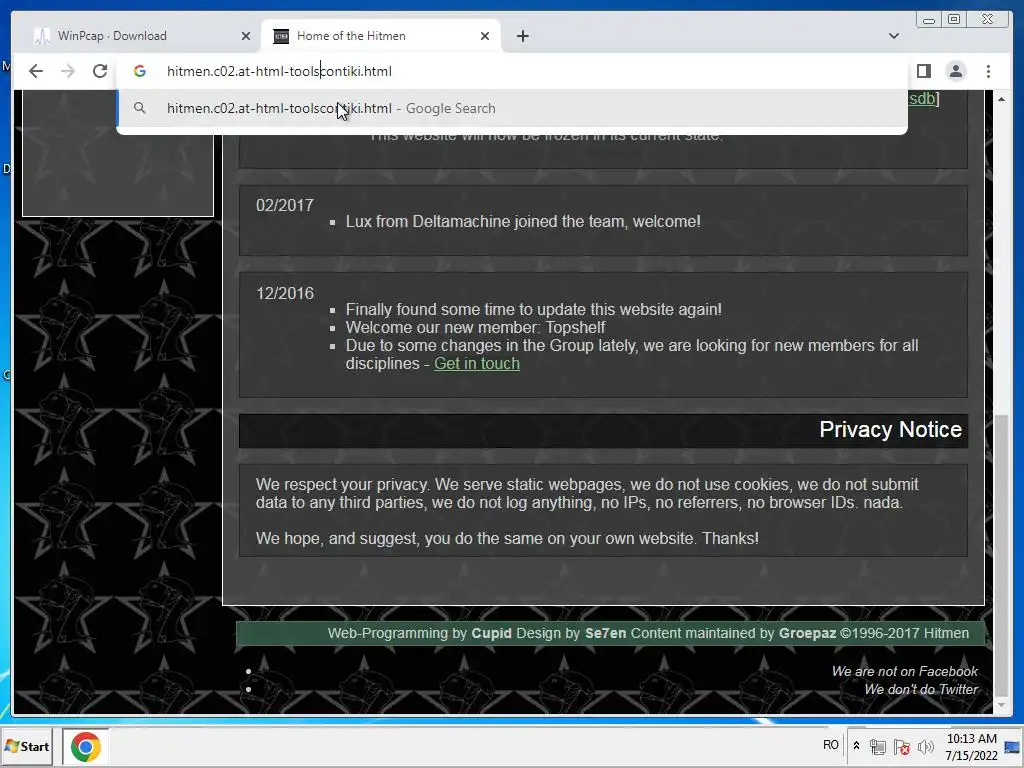Restore down the Chrome window
Image resolution: width=1024 pixels, height=768 pixels.
(953, 20)
